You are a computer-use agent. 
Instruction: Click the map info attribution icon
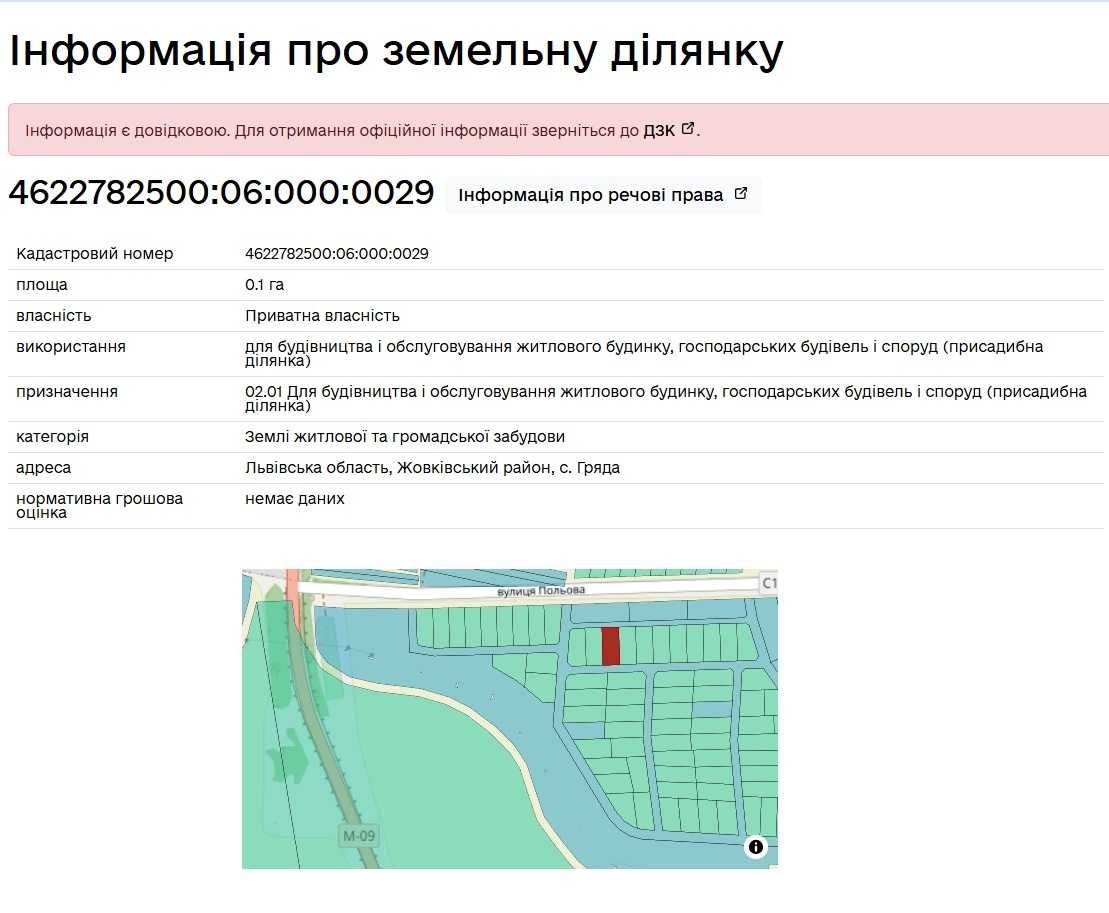tap(755, 847)
